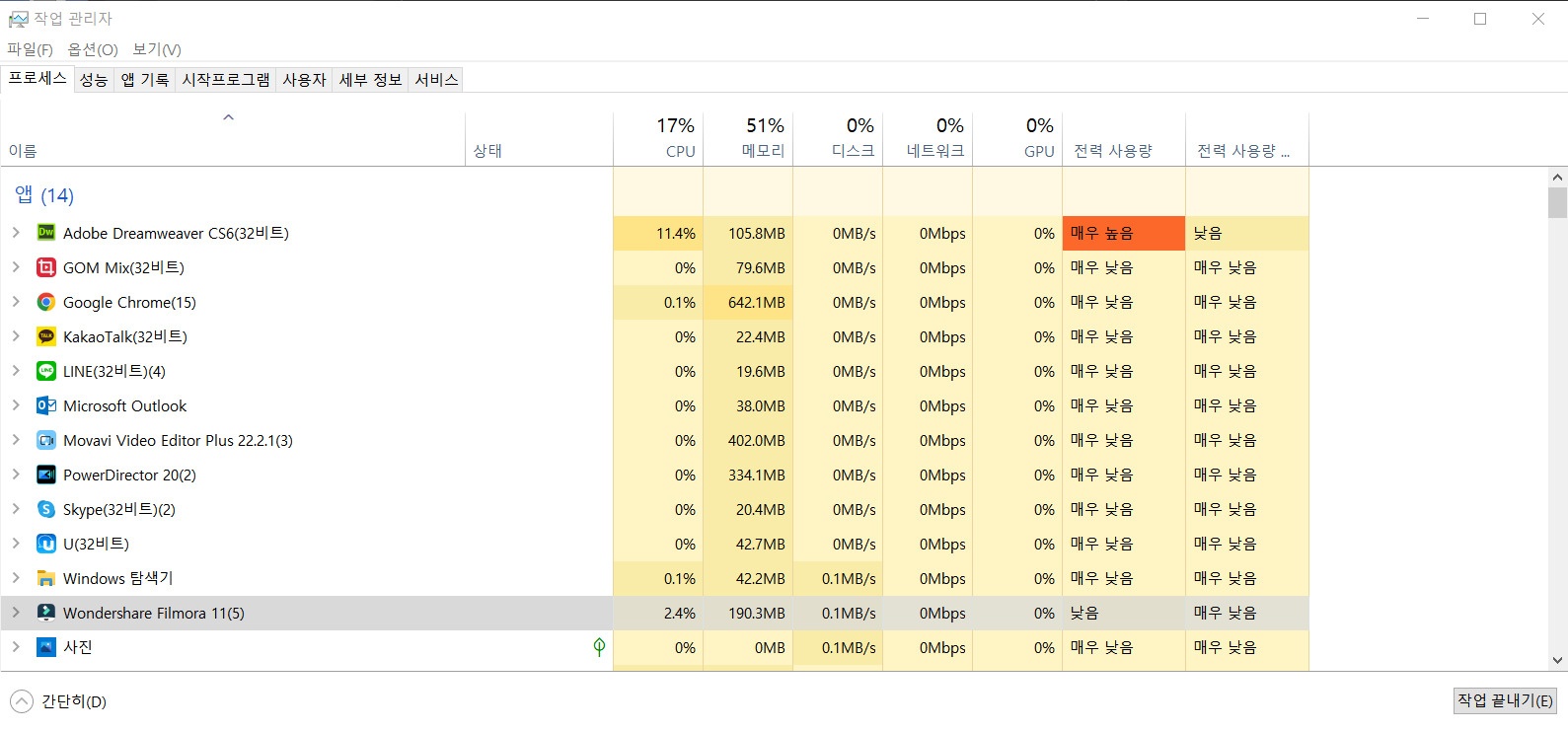Click the Microsoft Outlook app icon
1568x731 pixels.
46,405
